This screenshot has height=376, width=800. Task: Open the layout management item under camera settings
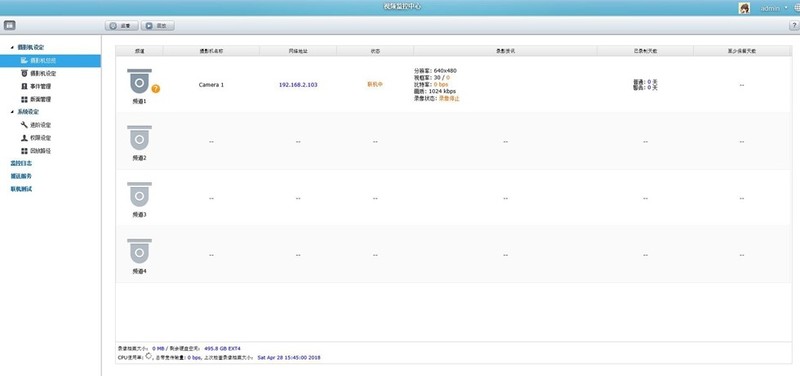tap(36, 99)
